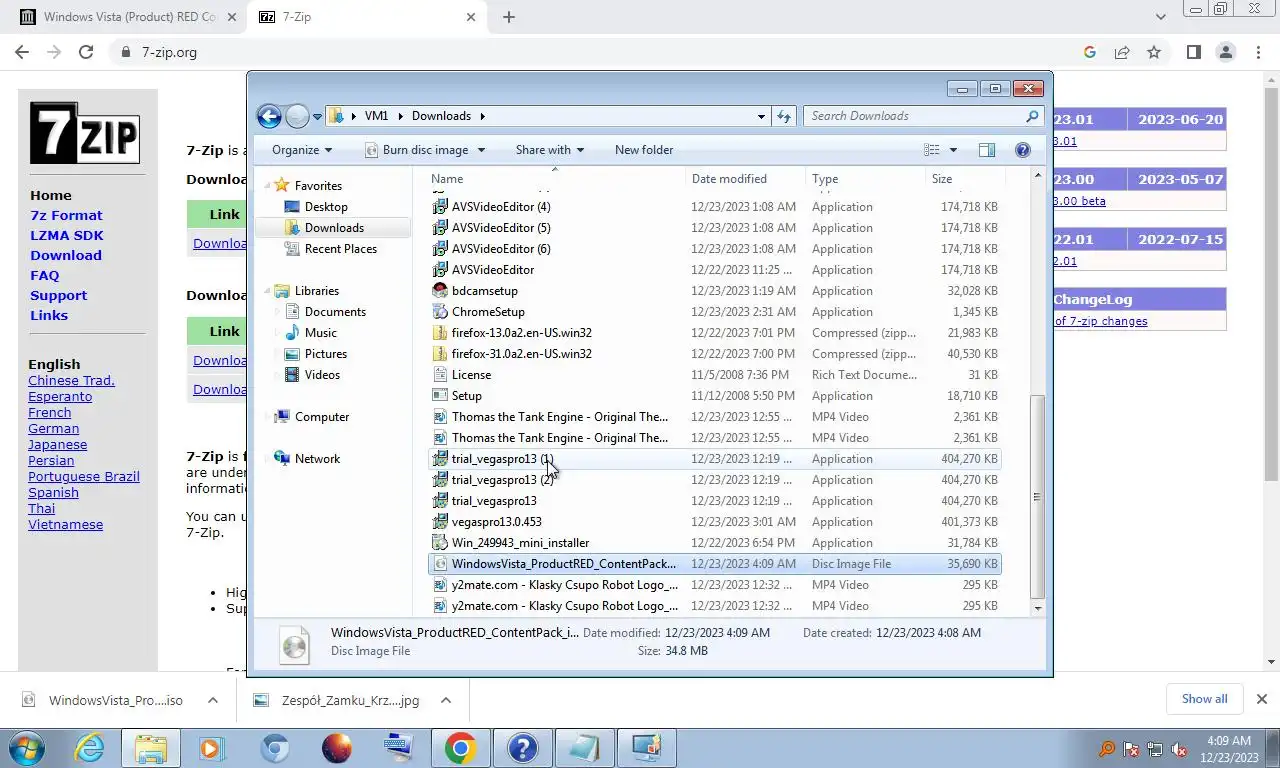Click the firefox-13.0a2 zipped folder icon
Image resolution: width=1280 pixels, height=768 pixels.
[x=440, y=333]
